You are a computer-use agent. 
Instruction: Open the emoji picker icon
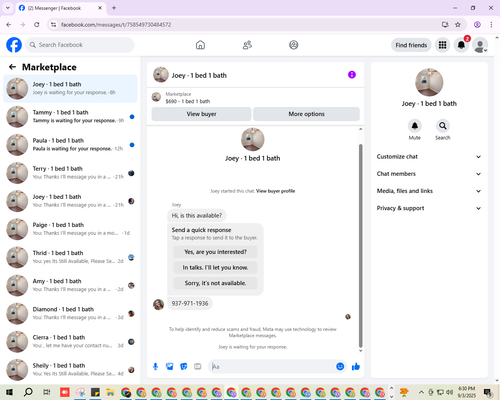click(x=340, y=367)
